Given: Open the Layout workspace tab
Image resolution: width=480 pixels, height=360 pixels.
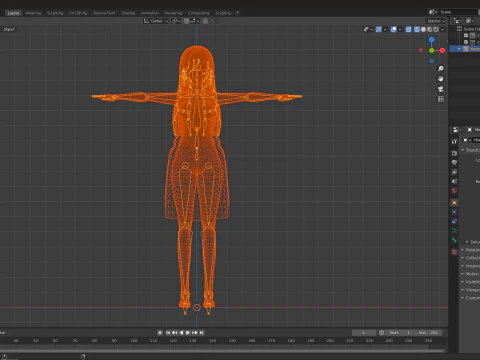Looking at the screenshot, I should [x=13, y=13].
